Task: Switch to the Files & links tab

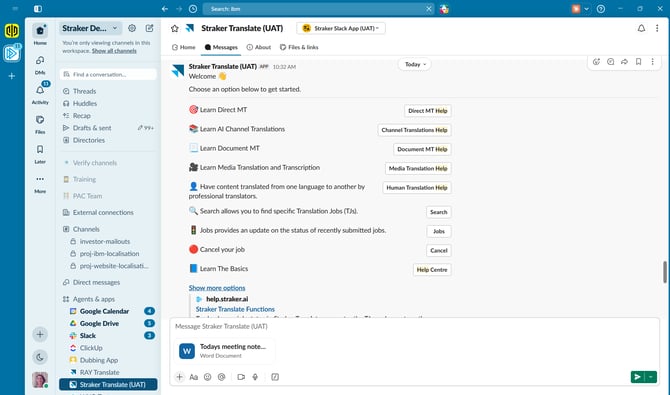Action: coord(299,47)
